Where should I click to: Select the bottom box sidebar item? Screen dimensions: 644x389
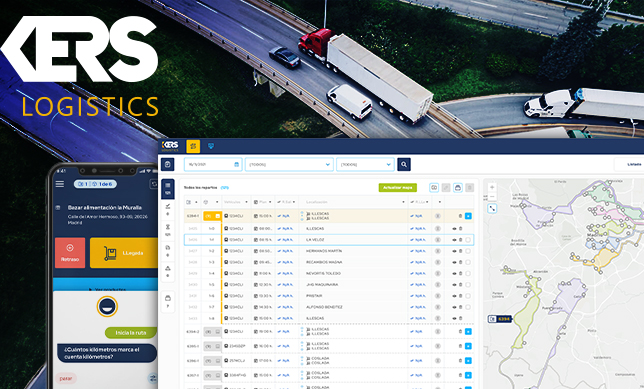tap(168, 301)
